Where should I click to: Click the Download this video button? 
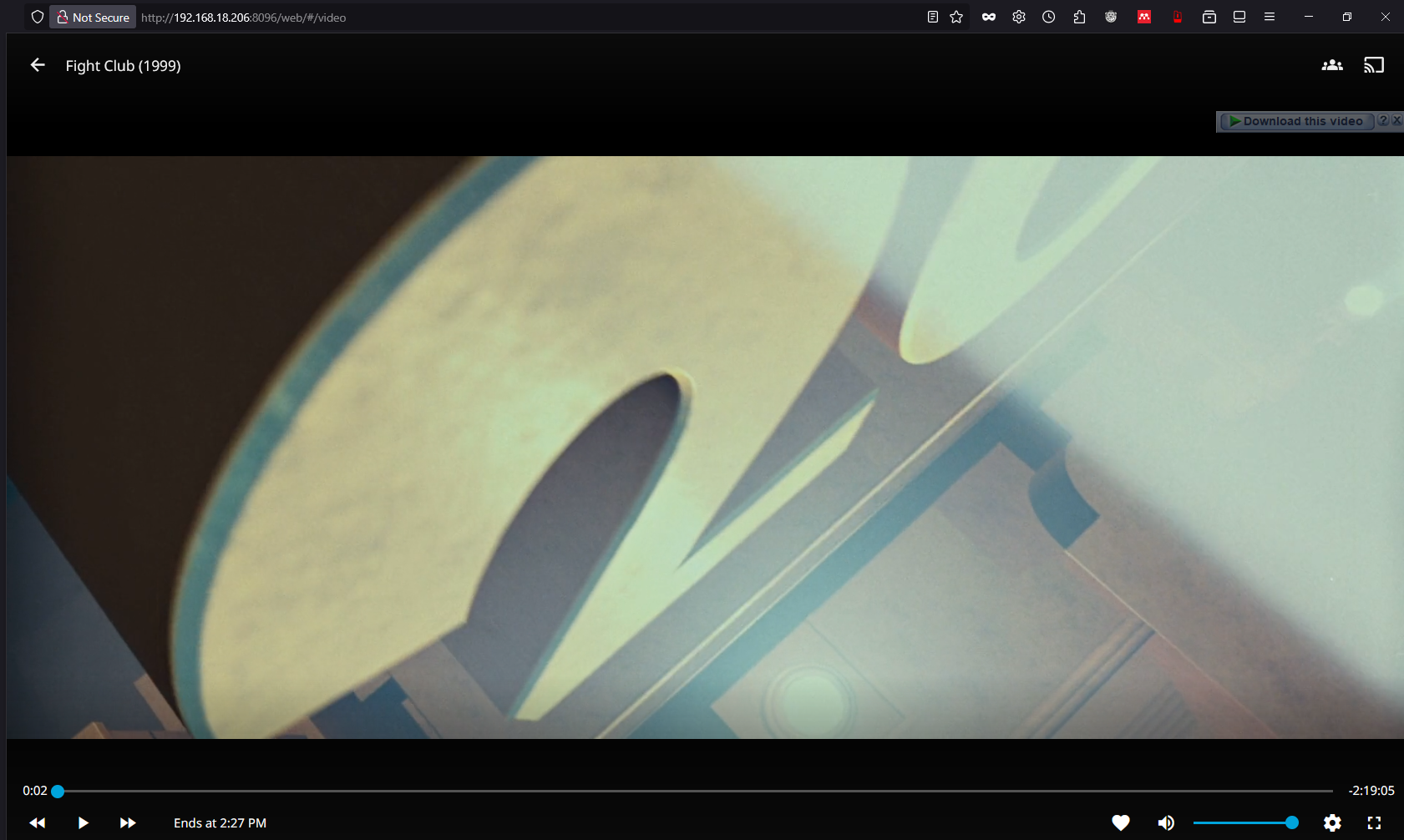(1296, 121)
